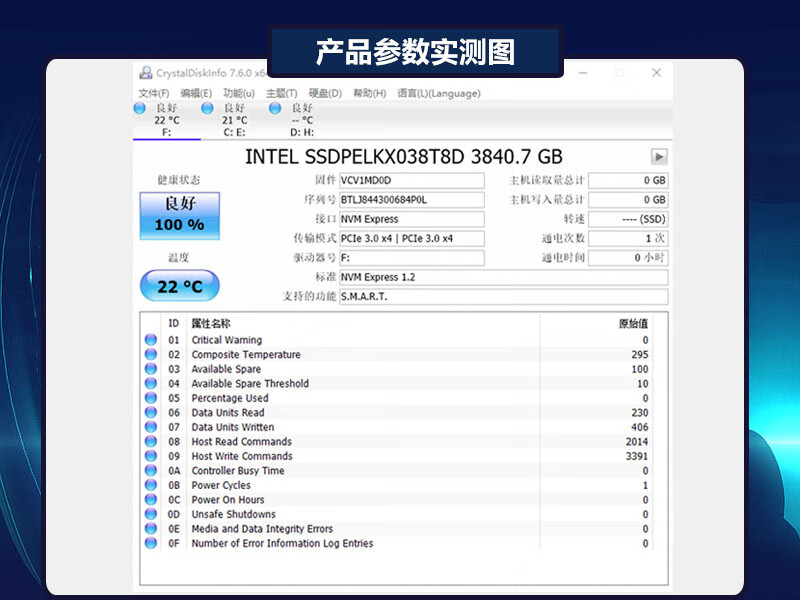This screenshot has height=600, width=800.
Task: Click the status circle for drives D: H:
Action: coord(275,108)
